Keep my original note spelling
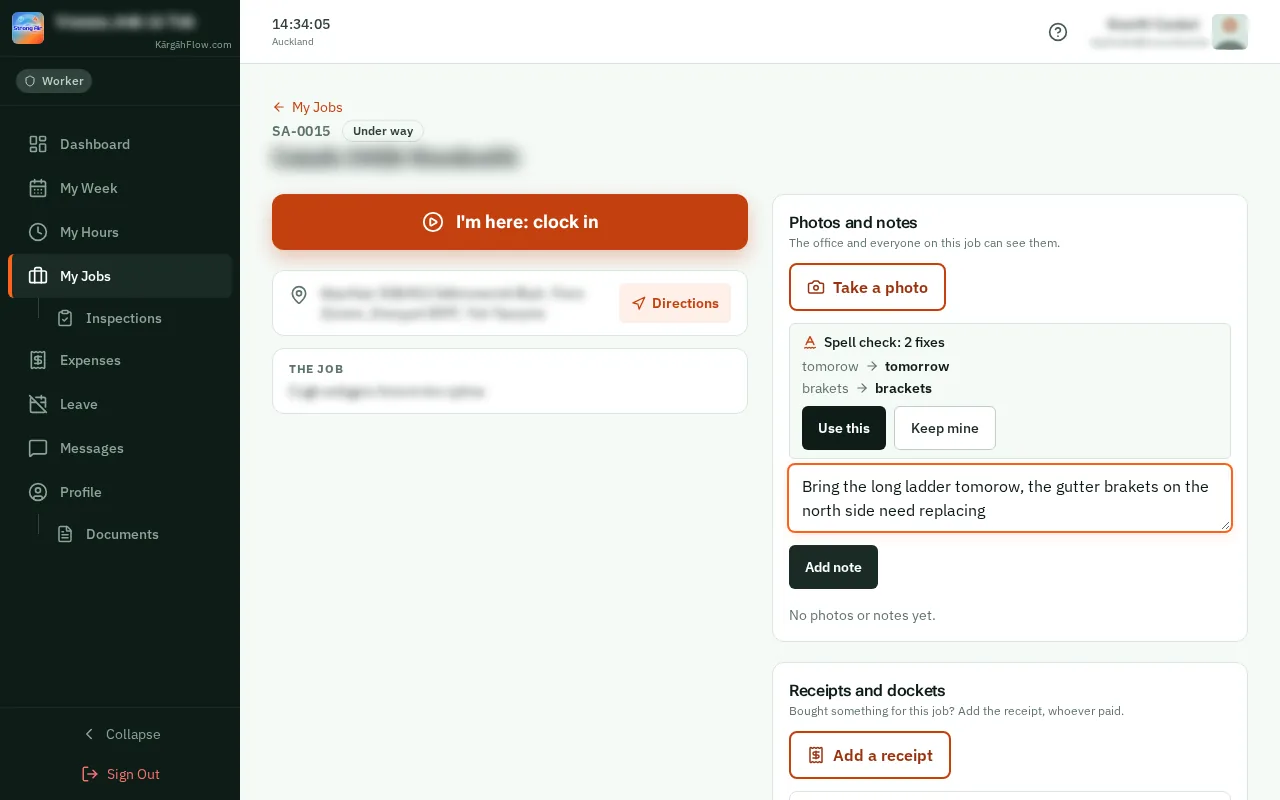1280x800 pixels. click(945, 428)
